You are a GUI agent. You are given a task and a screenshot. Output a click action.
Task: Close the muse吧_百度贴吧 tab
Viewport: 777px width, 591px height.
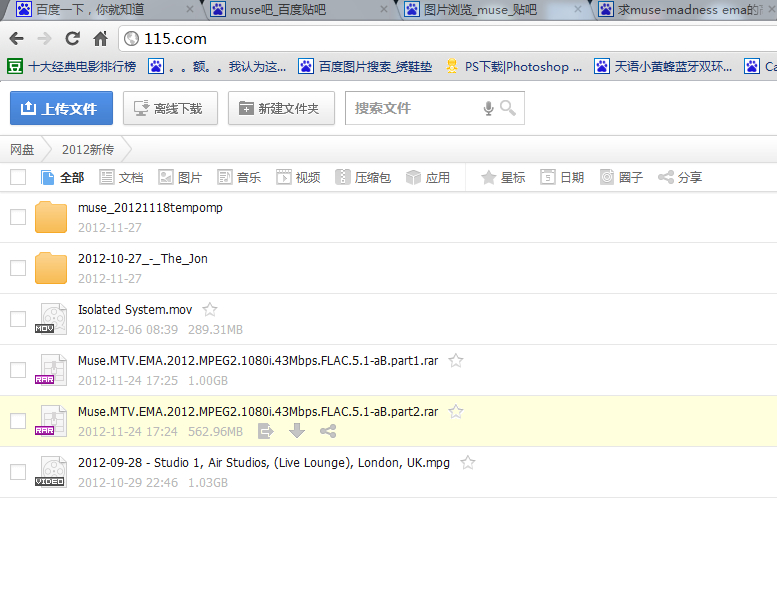(384, 9)
